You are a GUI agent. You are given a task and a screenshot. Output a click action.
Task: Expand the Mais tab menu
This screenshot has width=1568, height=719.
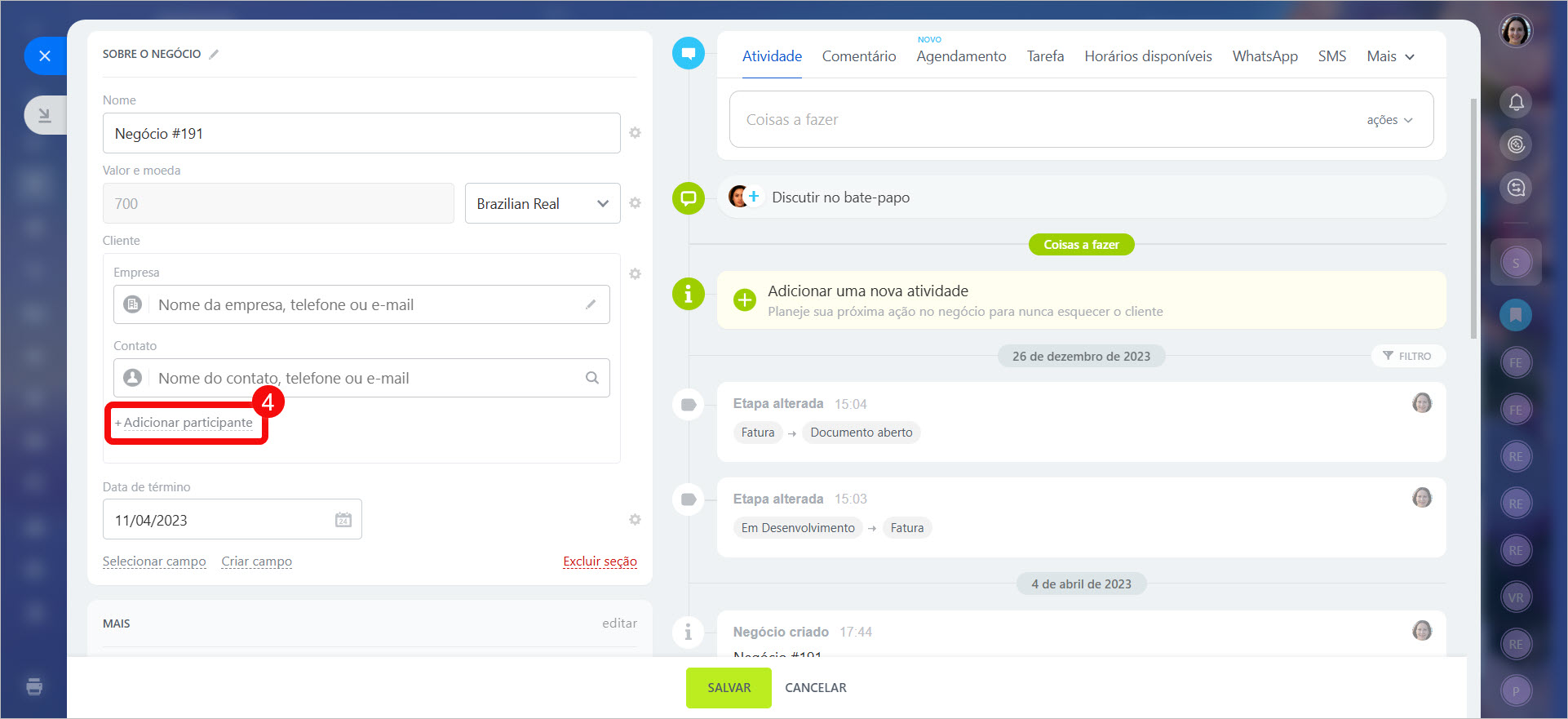tap(1390, 56)
